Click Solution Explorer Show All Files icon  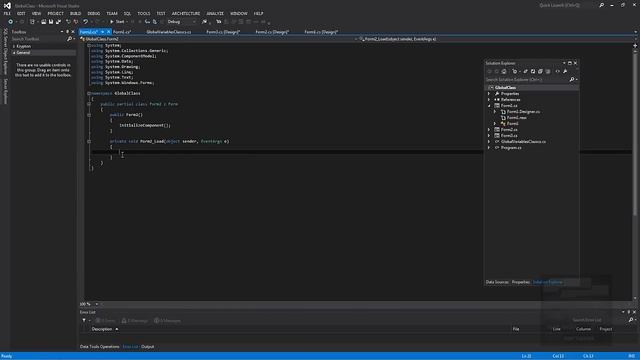tap(548, 71)
